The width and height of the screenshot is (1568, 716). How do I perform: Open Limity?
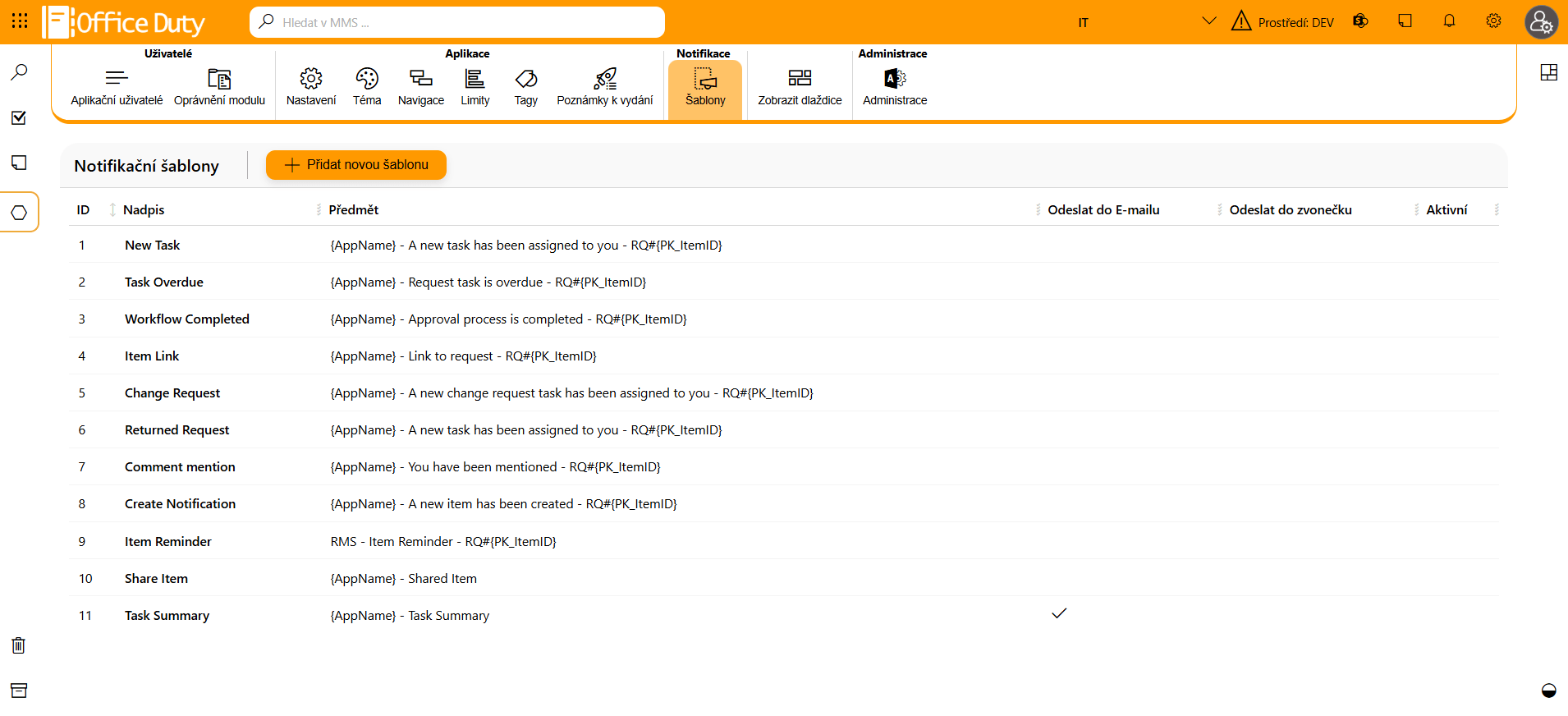pos(475,87)
